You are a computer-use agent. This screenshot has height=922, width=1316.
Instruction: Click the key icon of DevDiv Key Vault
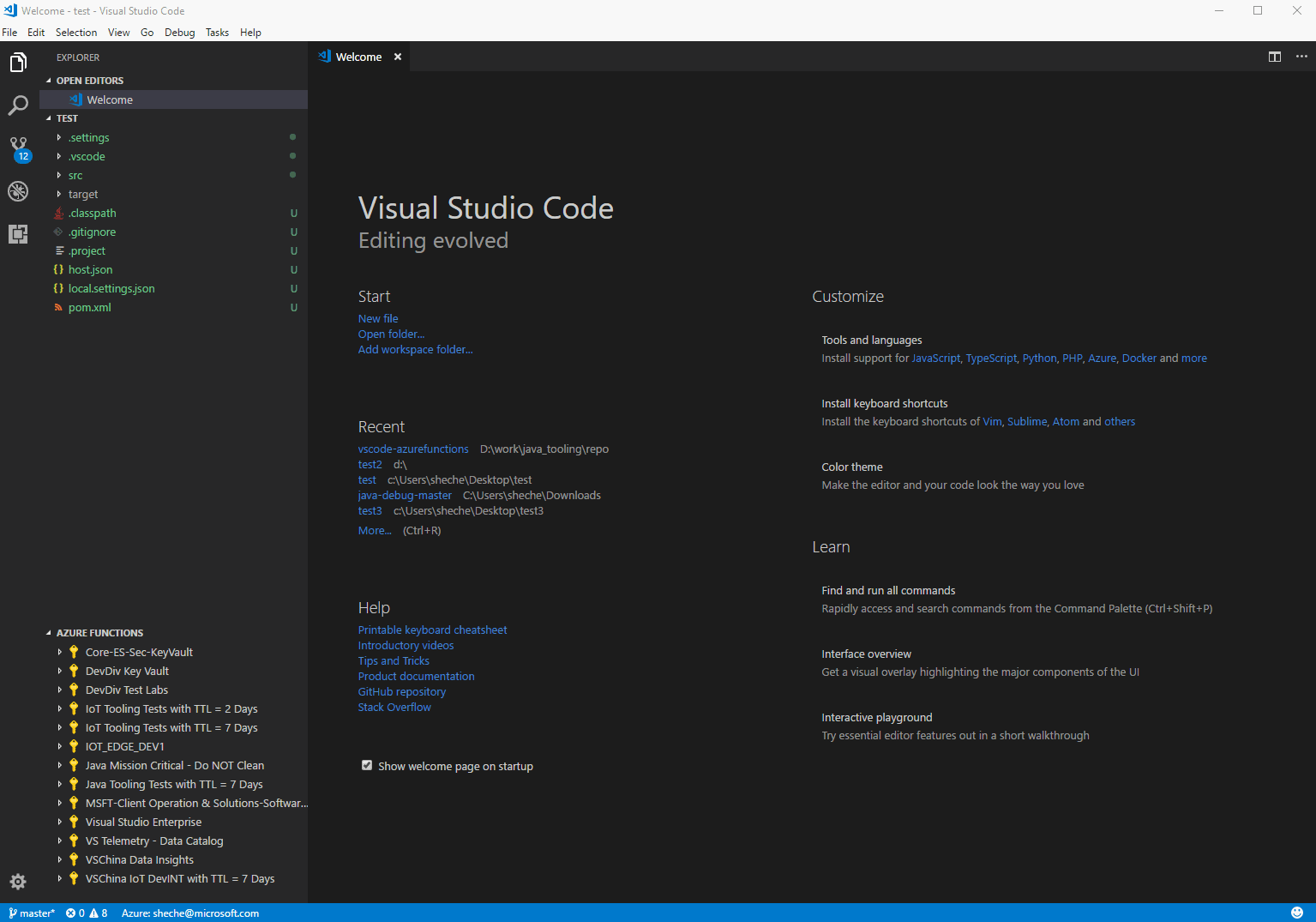[x=74, y=671]
